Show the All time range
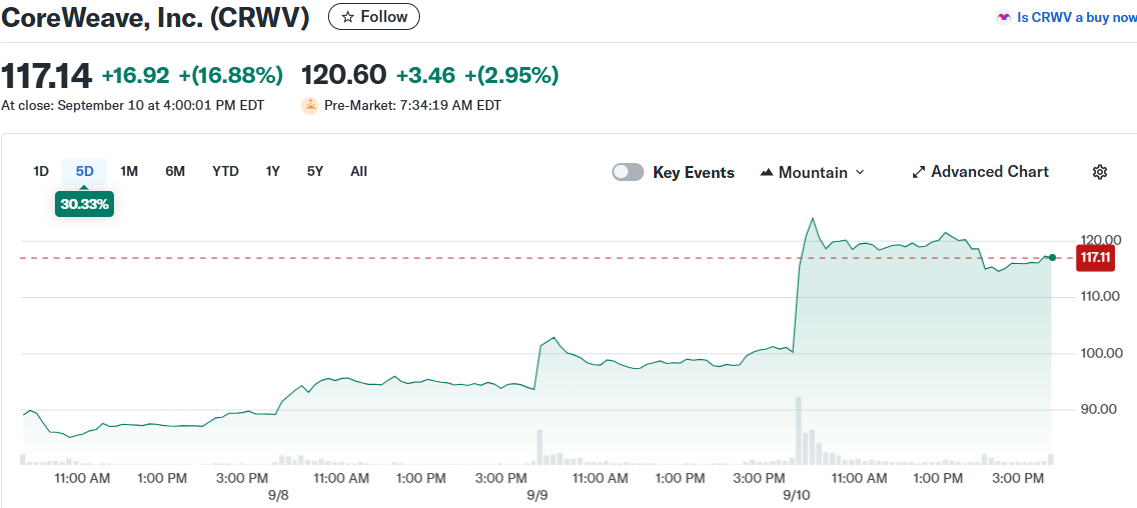 [x=358, y=172]
